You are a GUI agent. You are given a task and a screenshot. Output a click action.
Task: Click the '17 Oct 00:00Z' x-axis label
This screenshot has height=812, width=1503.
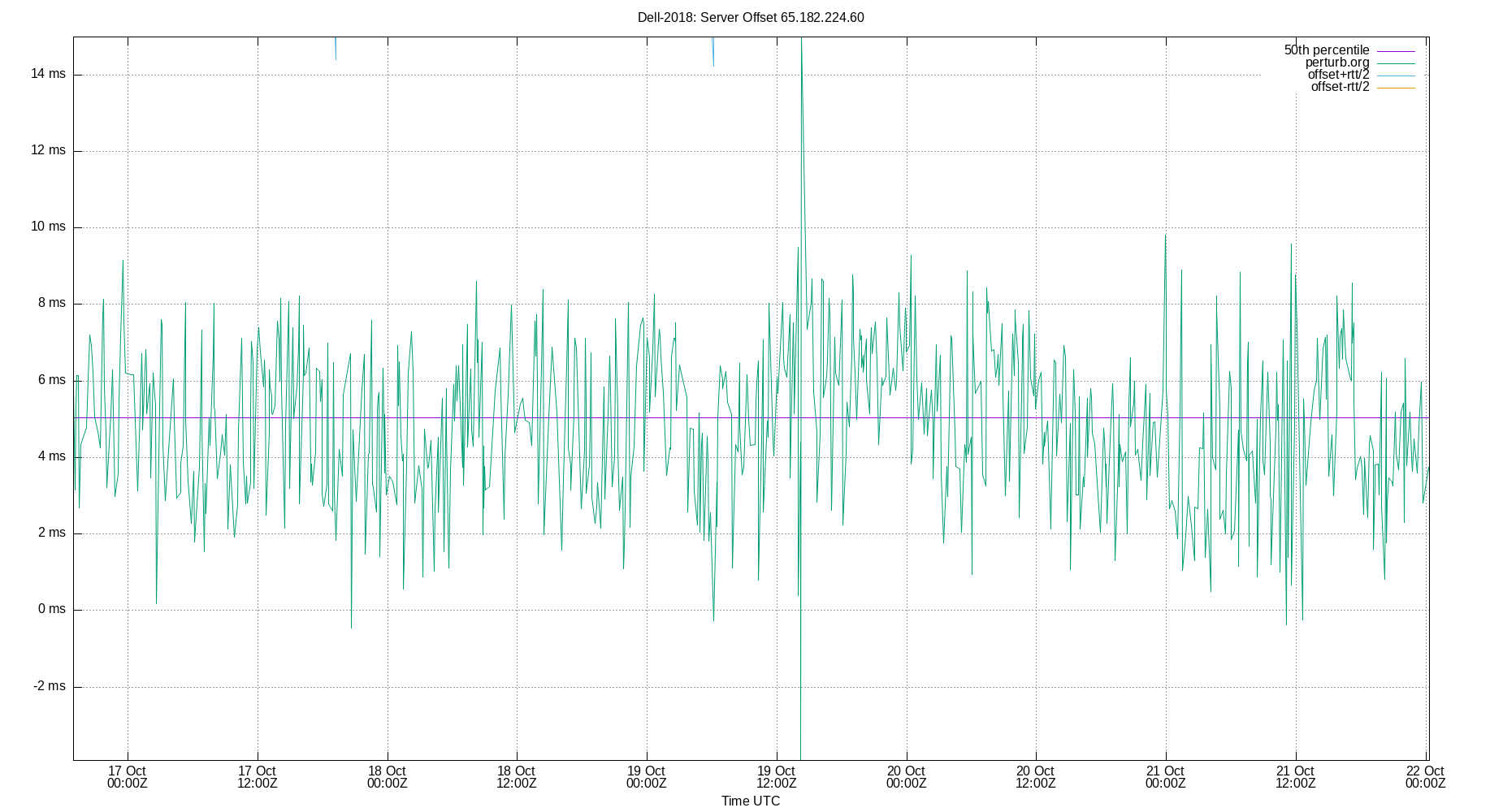(128, 777)
